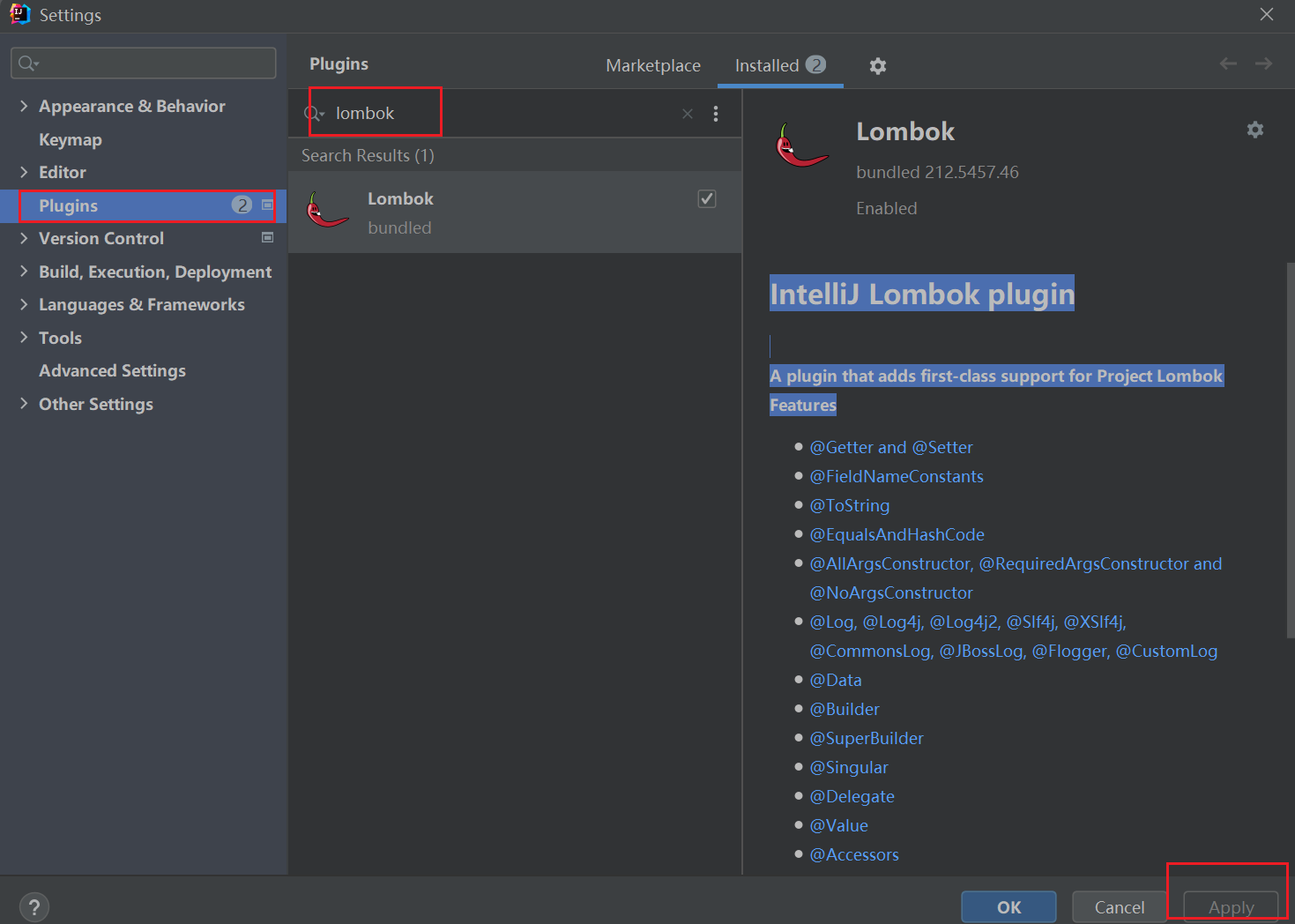1295x924 pixels.
Task: Expand the Other Settings node
Action: pos(24,404)
